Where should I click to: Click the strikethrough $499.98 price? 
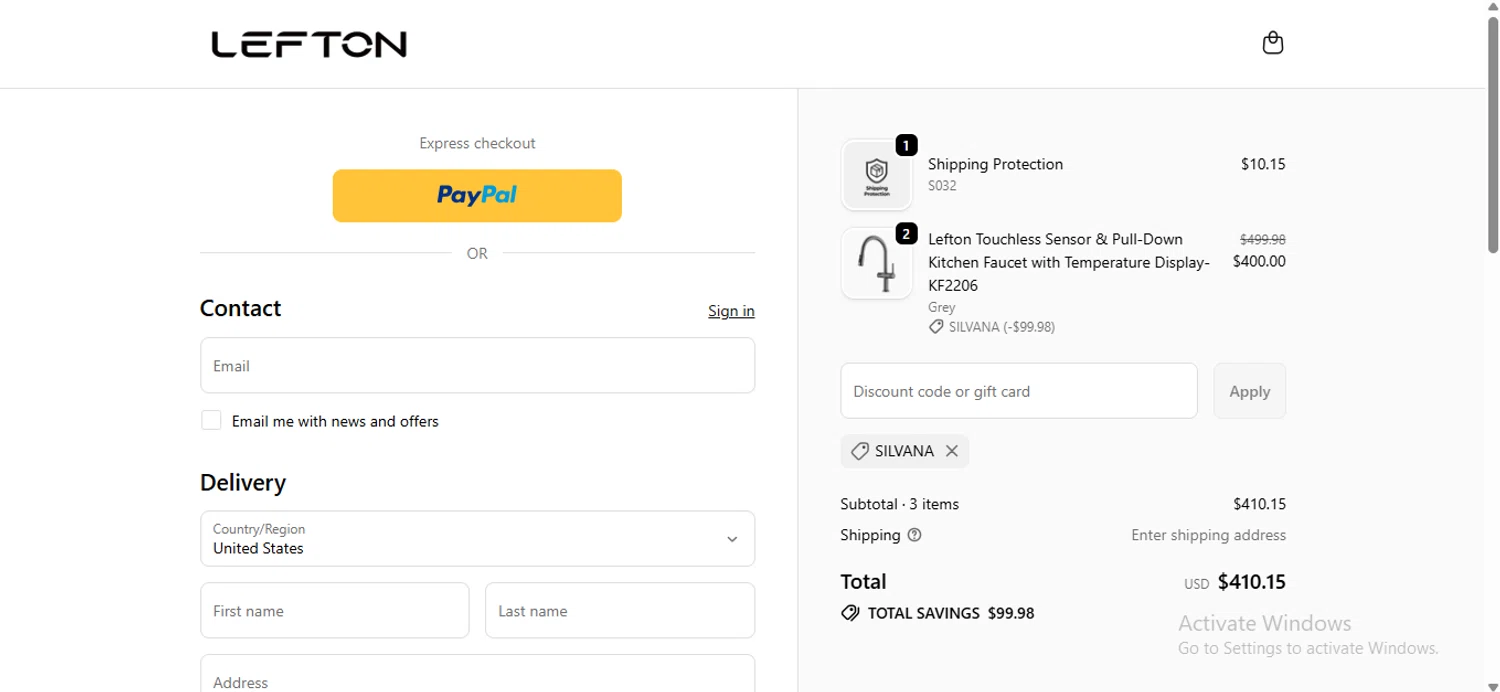coord(1263,239)
